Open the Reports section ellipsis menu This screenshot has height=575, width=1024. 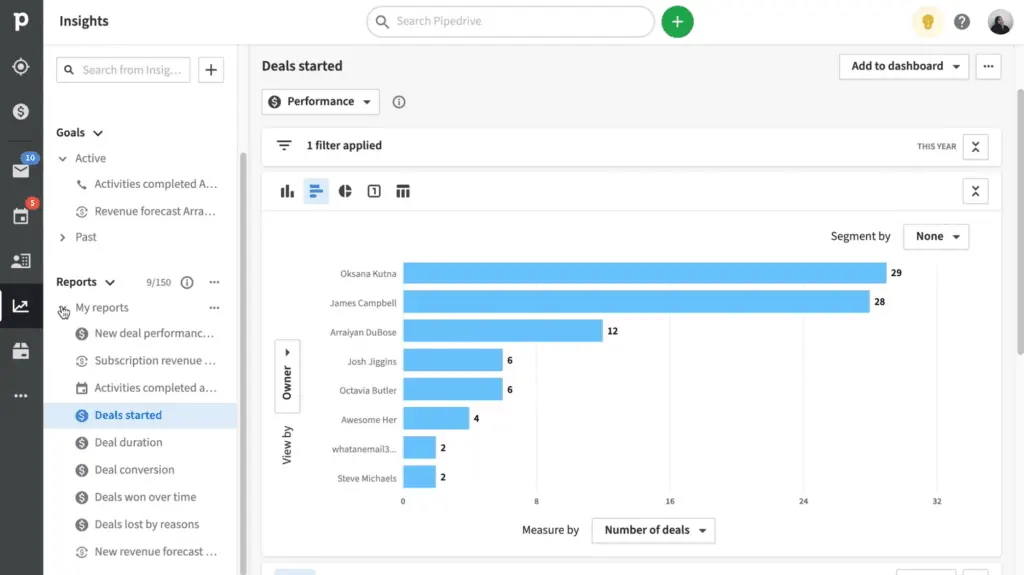214,282
